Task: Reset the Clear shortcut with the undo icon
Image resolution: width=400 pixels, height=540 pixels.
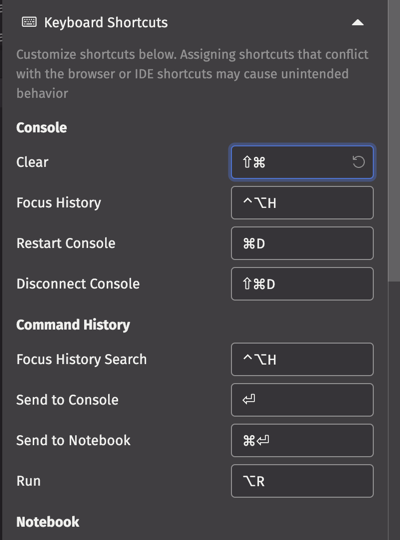Action: pyautogui.click(x=359, y=162)
